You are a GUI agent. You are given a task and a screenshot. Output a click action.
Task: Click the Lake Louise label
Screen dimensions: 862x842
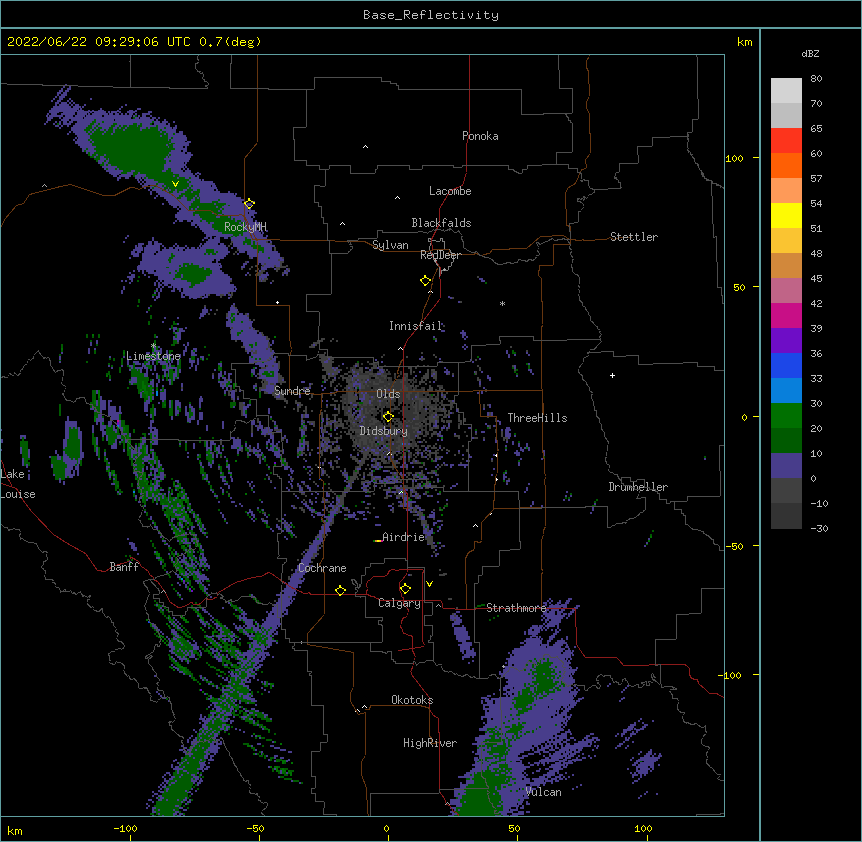tap(18, 484)
